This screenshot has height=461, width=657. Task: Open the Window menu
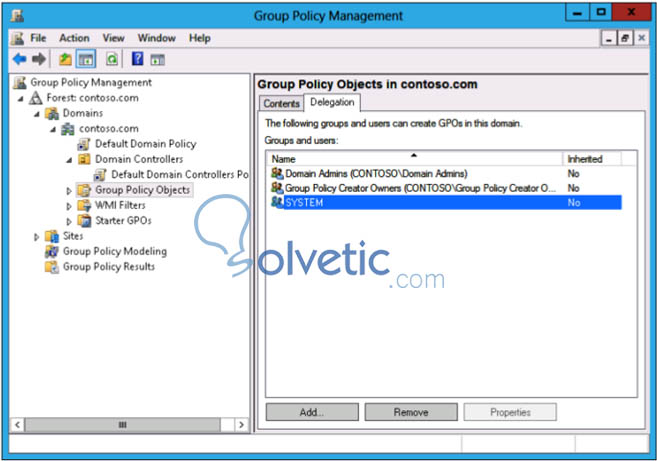pyautogui.click(x=157, y=38)
